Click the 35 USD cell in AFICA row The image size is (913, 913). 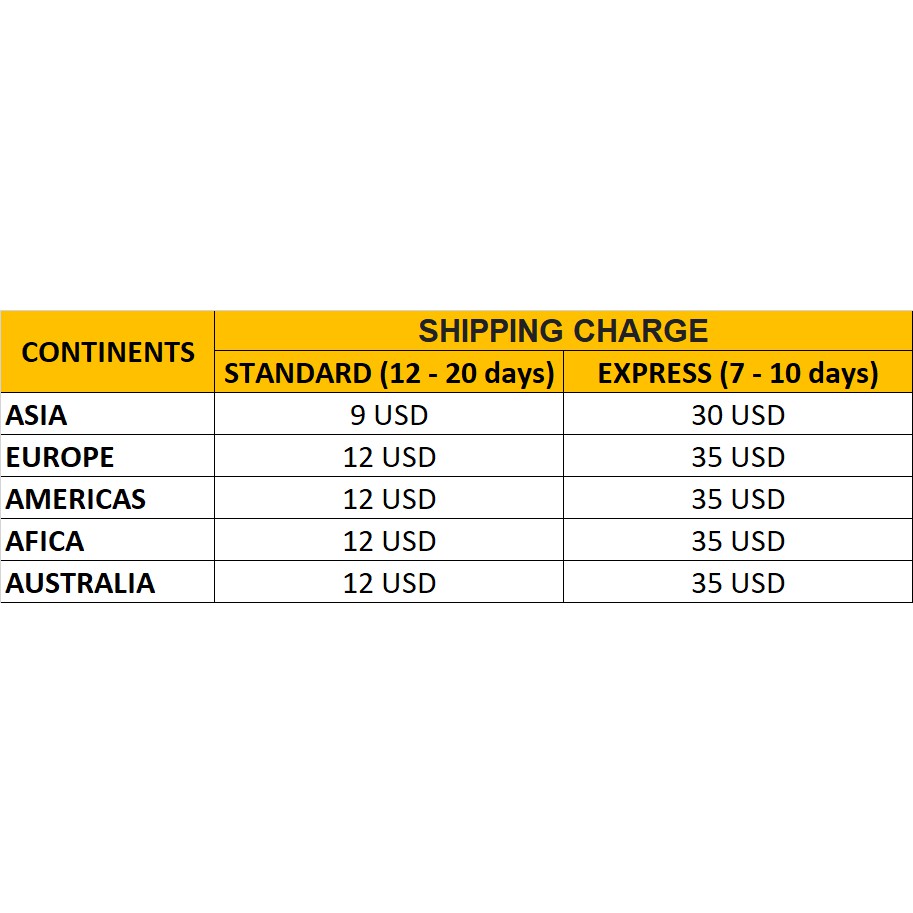(738, 541)
